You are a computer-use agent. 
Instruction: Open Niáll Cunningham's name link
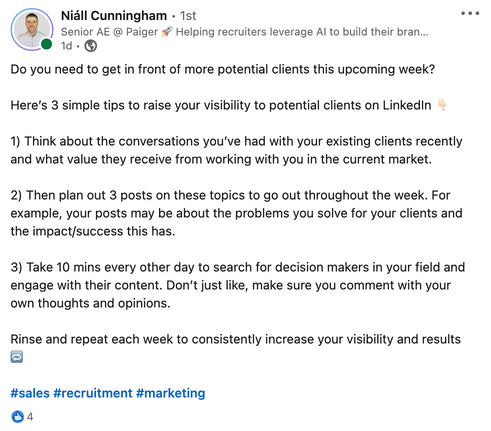point(114,16)
